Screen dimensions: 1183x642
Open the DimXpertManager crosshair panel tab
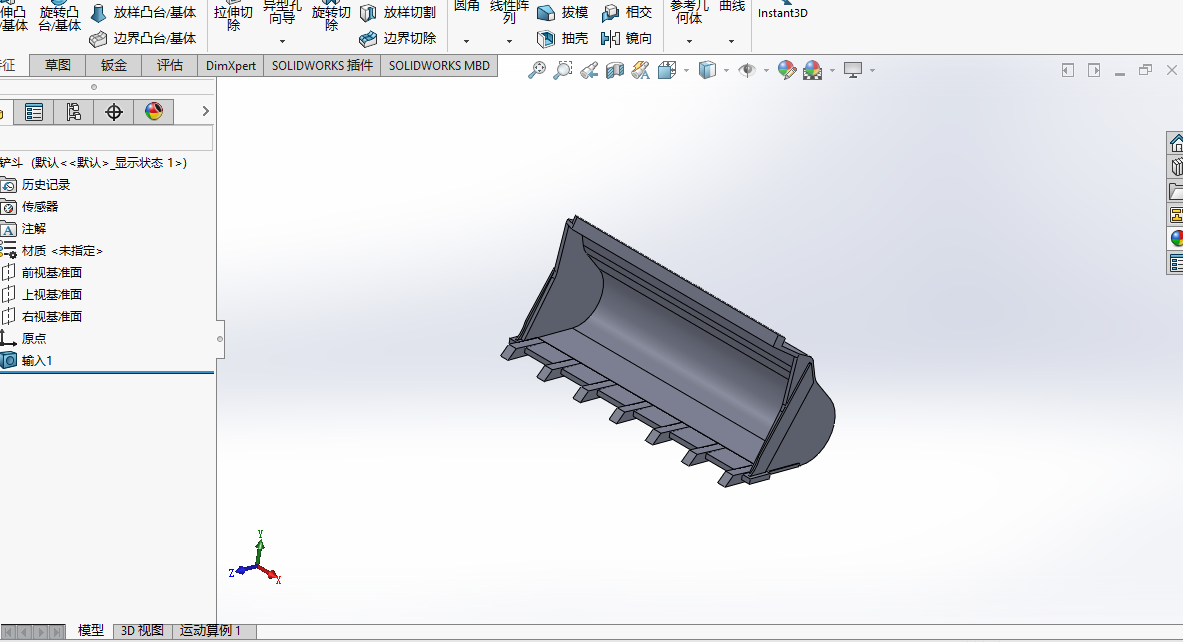coord(114,112)
